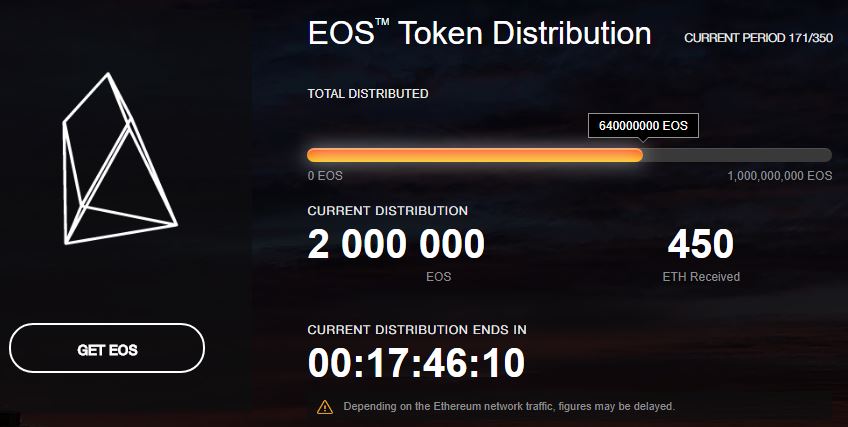This screenshot has height=427, width=848.
Task: Click the 0 EOS start label
Action: [325, 176]
